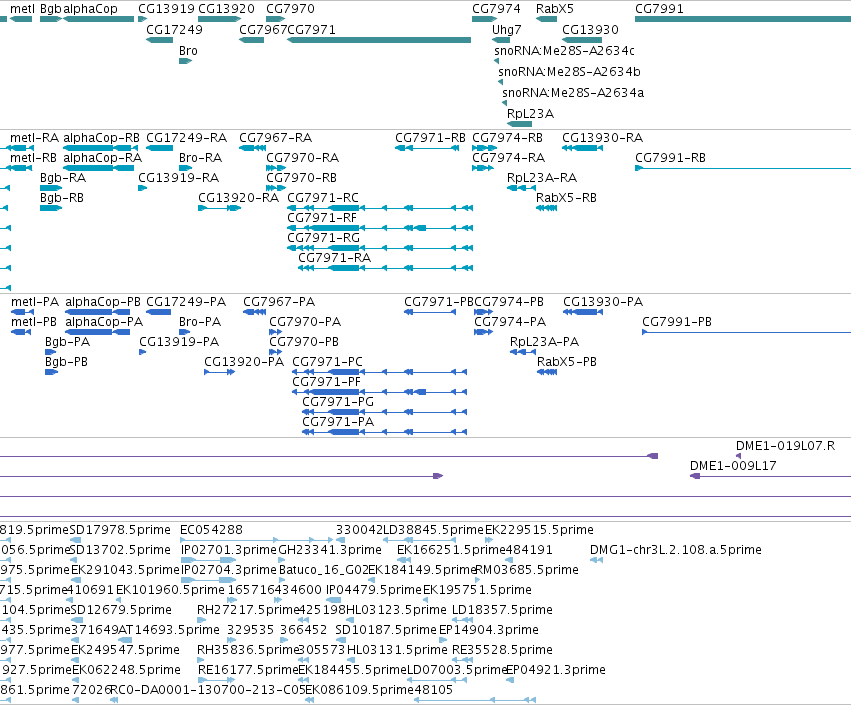Select protein RpL23A-PA
Image resolution: width=851 pixels, height=705 pixels.
(544, 342)
